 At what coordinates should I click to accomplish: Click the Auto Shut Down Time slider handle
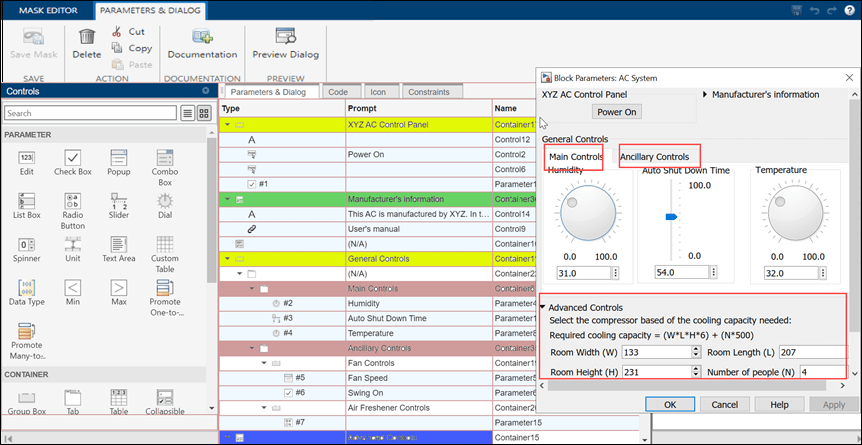[x=672, y=216]
